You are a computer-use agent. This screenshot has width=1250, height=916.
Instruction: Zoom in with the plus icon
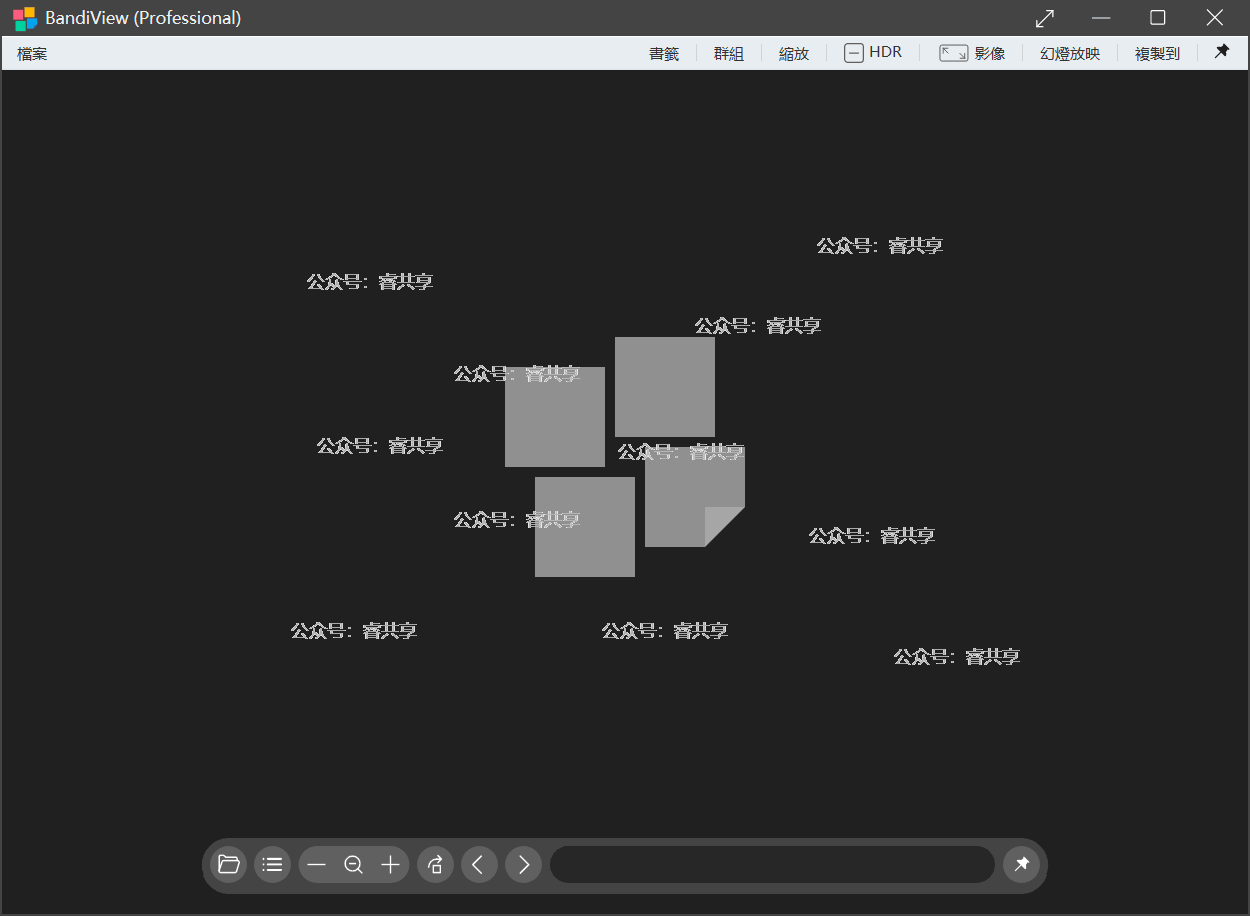pyautogui.click(x=390, y=865)
